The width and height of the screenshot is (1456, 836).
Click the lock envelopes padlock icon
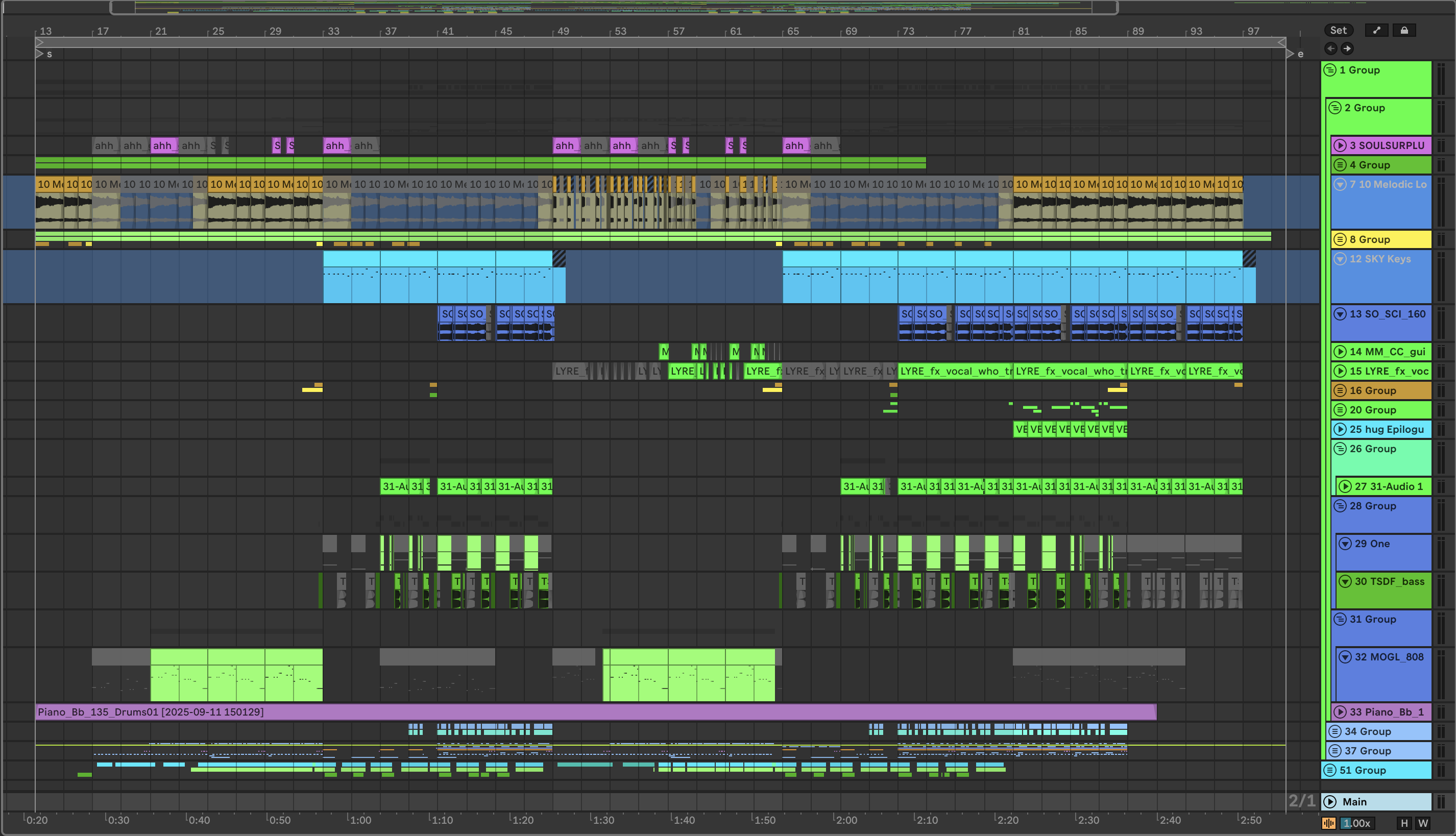(1404, 31)
